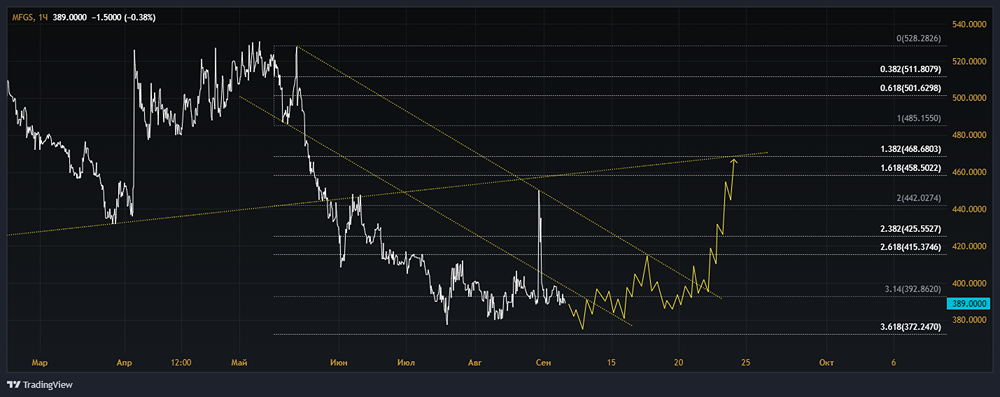Click the 400.0000 price axis label
The width and height of the screenshot is (1000, 397).
[969, 283]
